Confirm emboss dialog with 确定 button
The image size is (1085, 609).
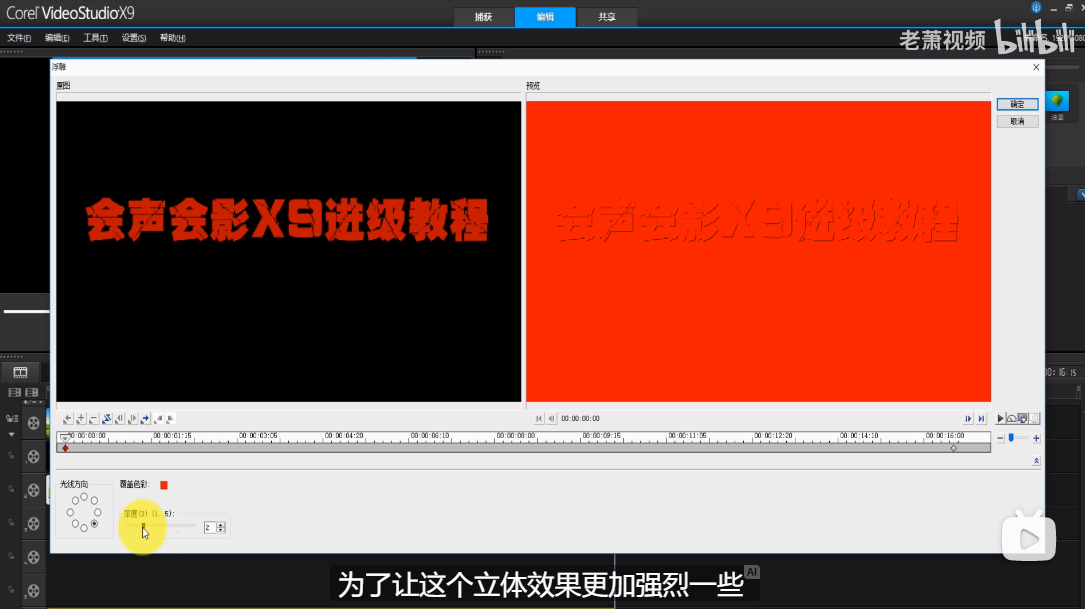pyautogui.click(x=1017, y=104)
